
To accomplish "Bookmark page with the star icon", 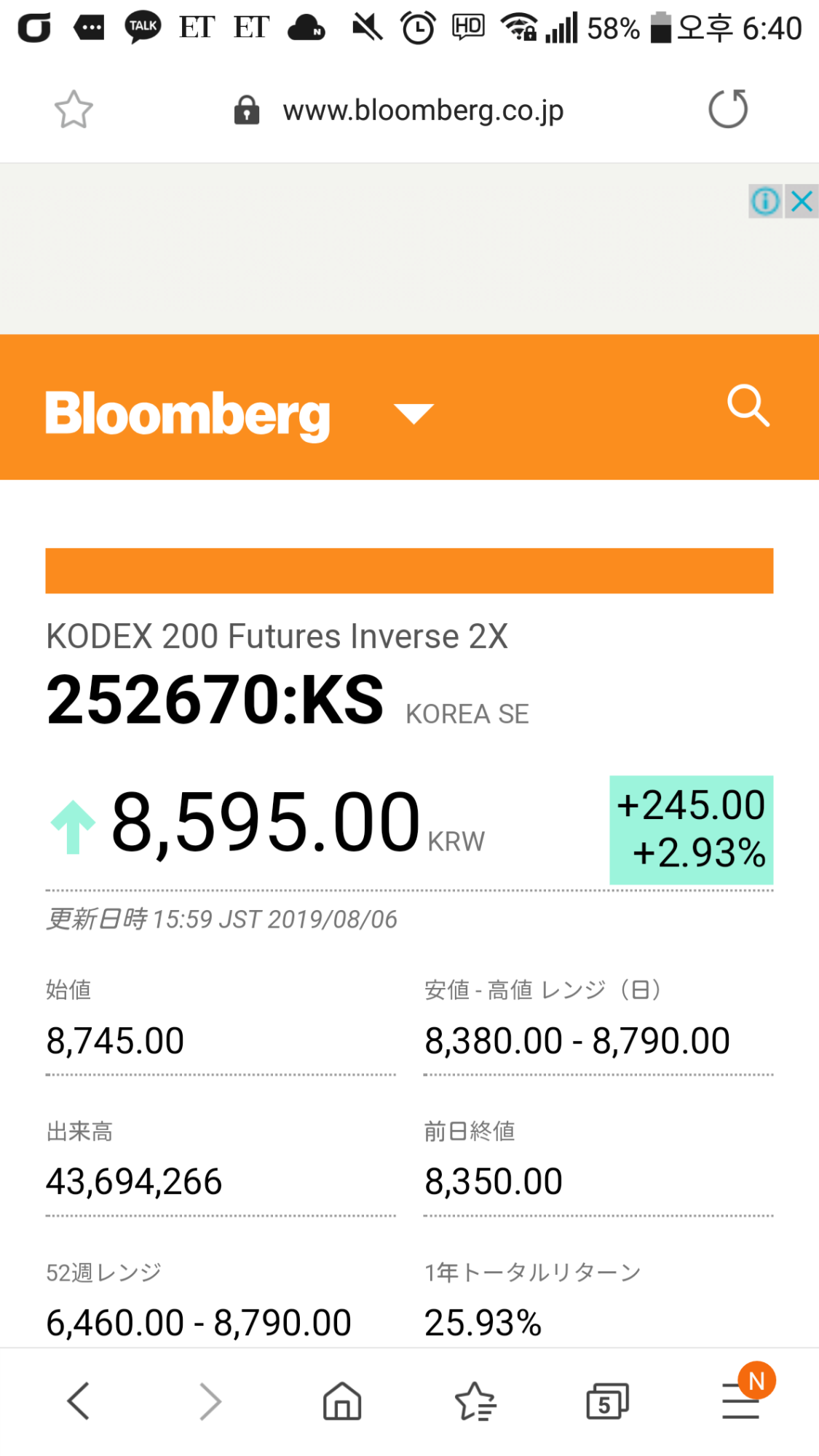I will pyautogui.click(x=74, y=110).
